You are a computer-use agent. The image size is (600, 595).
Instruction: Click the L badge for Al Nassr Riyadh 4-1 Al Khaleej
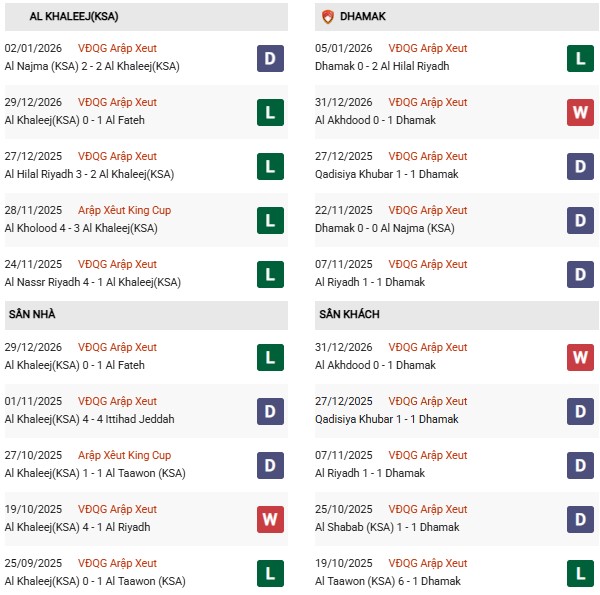(270, 274)
